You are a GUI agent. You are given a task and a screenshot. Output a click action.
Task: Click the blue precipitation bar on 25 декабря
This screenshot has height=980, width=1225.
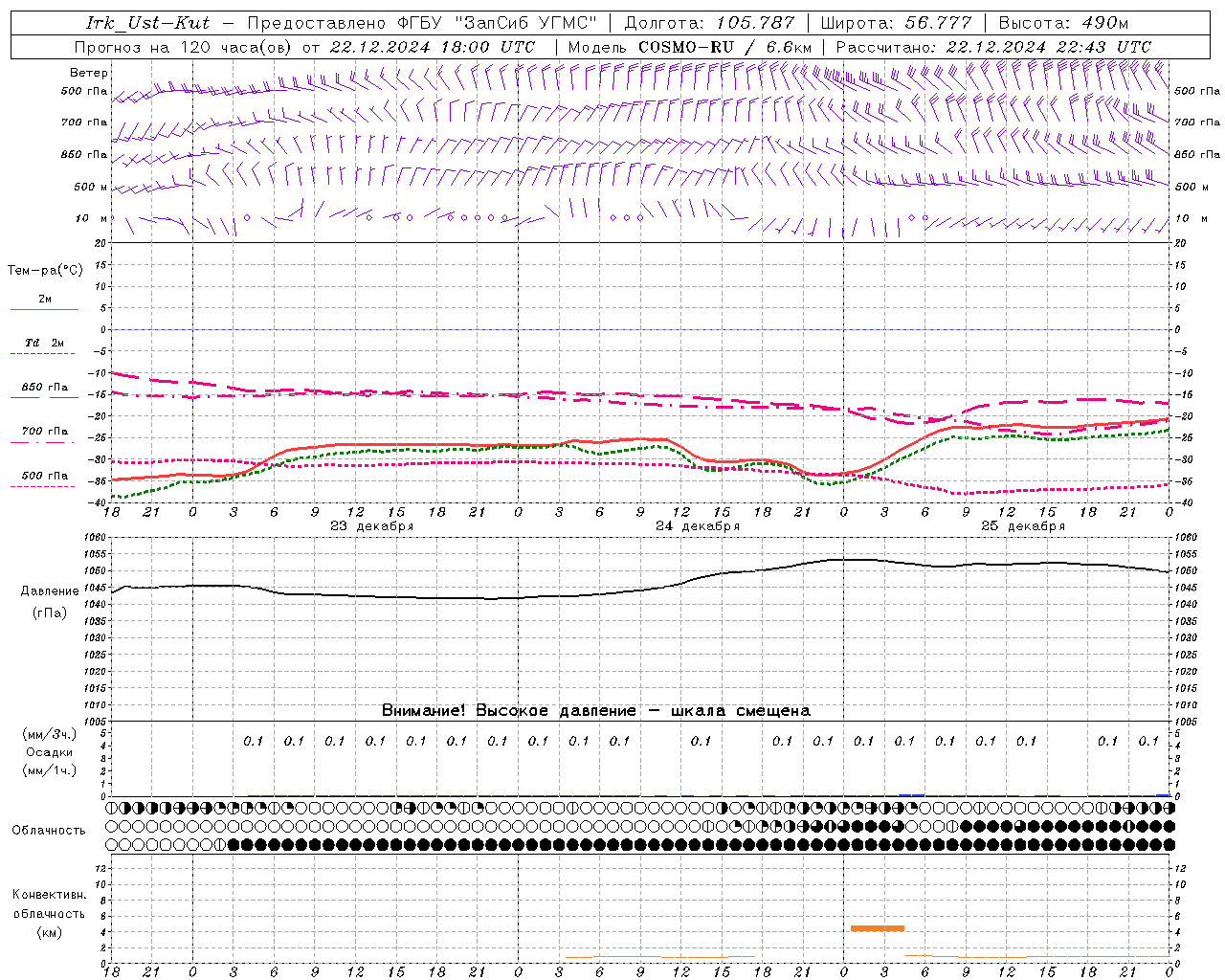coord(912,794)
